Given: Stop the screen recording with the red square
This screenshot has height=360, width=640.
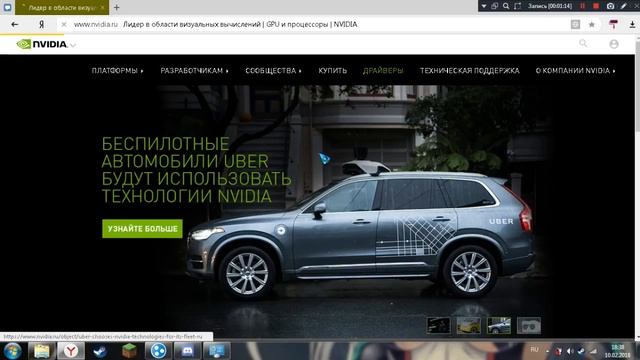Looking at the screenshot, I should point(596,6).
